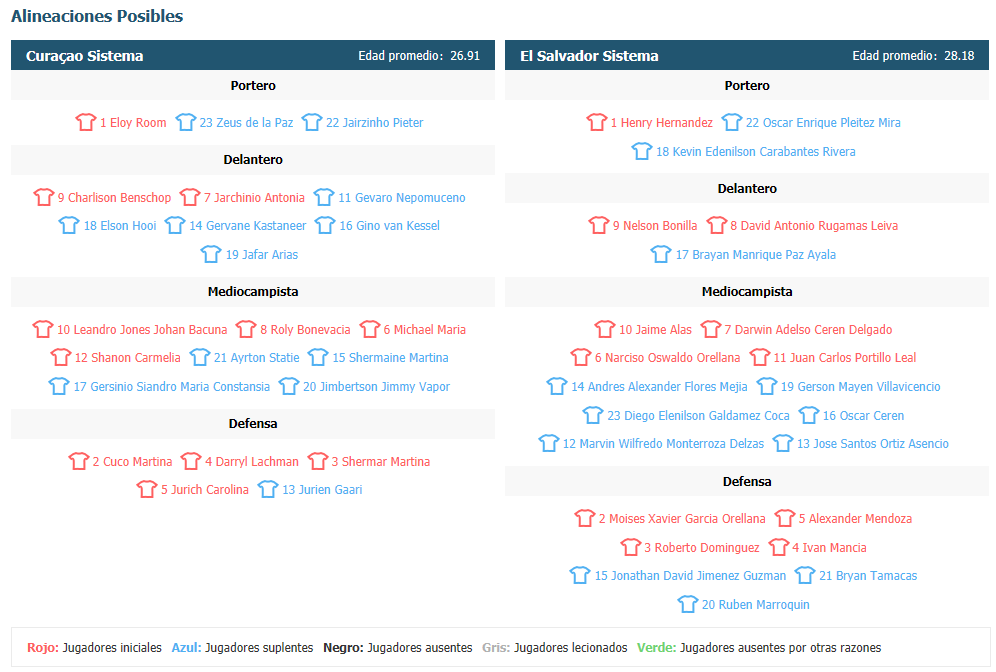Viewport: 996px width, 672px height.
Task: Click the red jersey icon beside Michael Maria
Action: click(x=370, y=329)
